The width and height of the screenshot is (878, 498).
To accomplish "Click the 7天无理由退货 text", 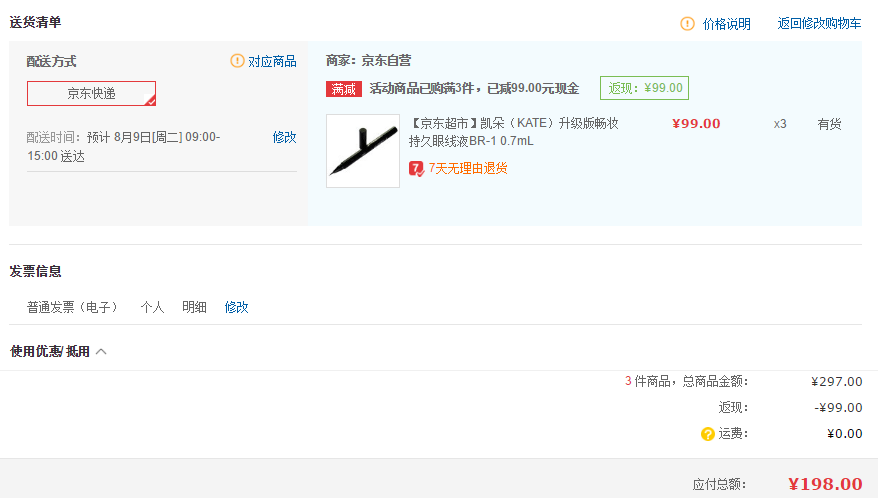I will coord(468,168).
